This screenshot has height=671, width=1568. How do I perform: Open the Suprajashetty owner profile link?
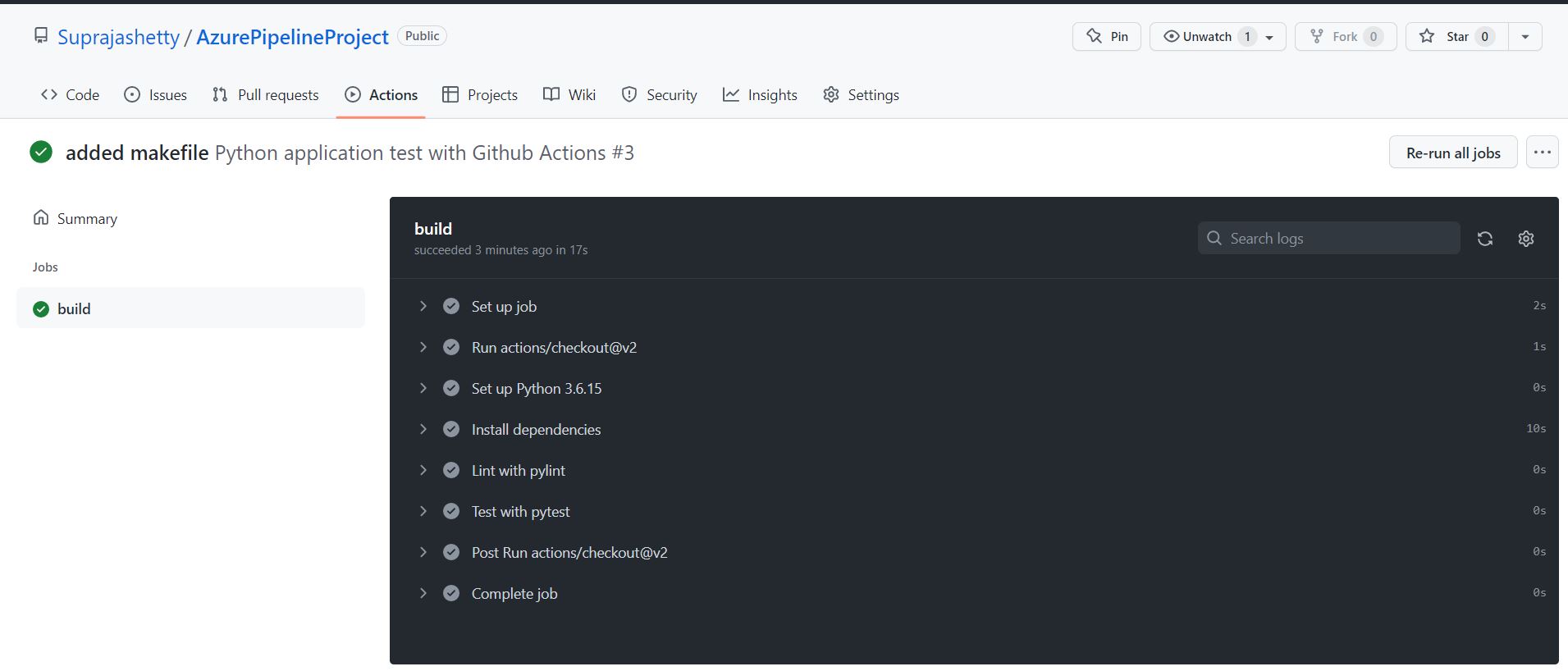point(118,37)
